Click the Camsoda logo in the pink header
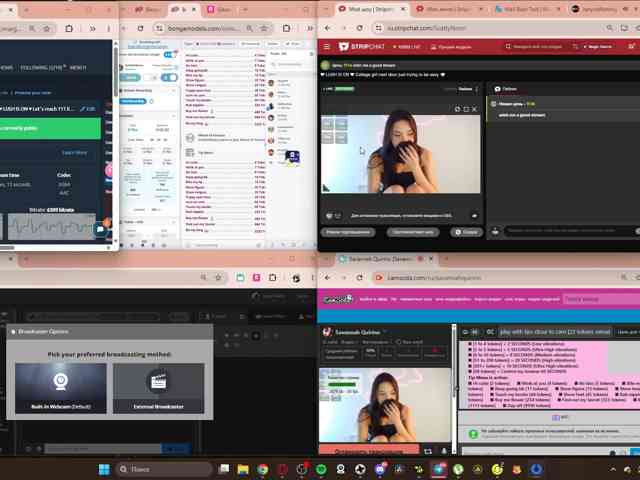 pos(338,299)
